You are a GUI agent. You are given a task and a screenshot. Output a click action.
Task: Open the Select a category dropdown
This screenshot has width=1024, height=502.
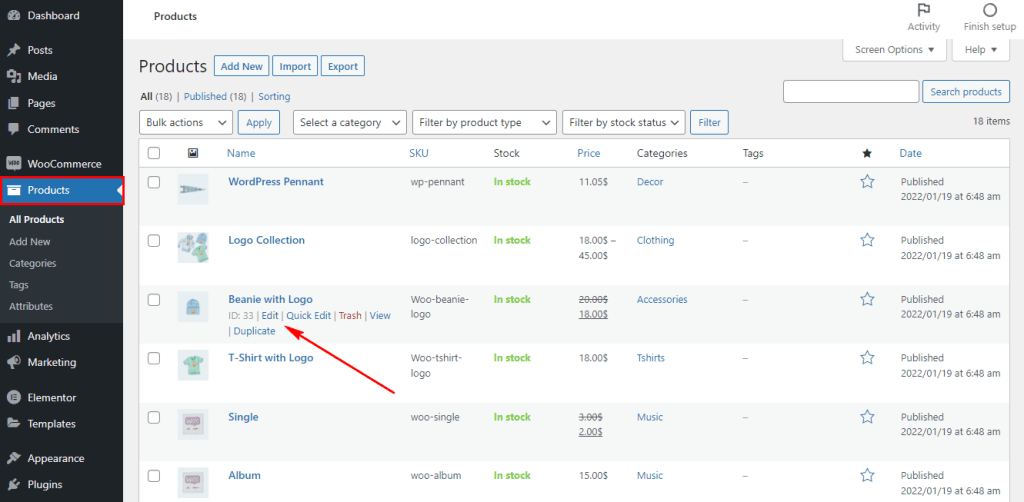[350, 122]
